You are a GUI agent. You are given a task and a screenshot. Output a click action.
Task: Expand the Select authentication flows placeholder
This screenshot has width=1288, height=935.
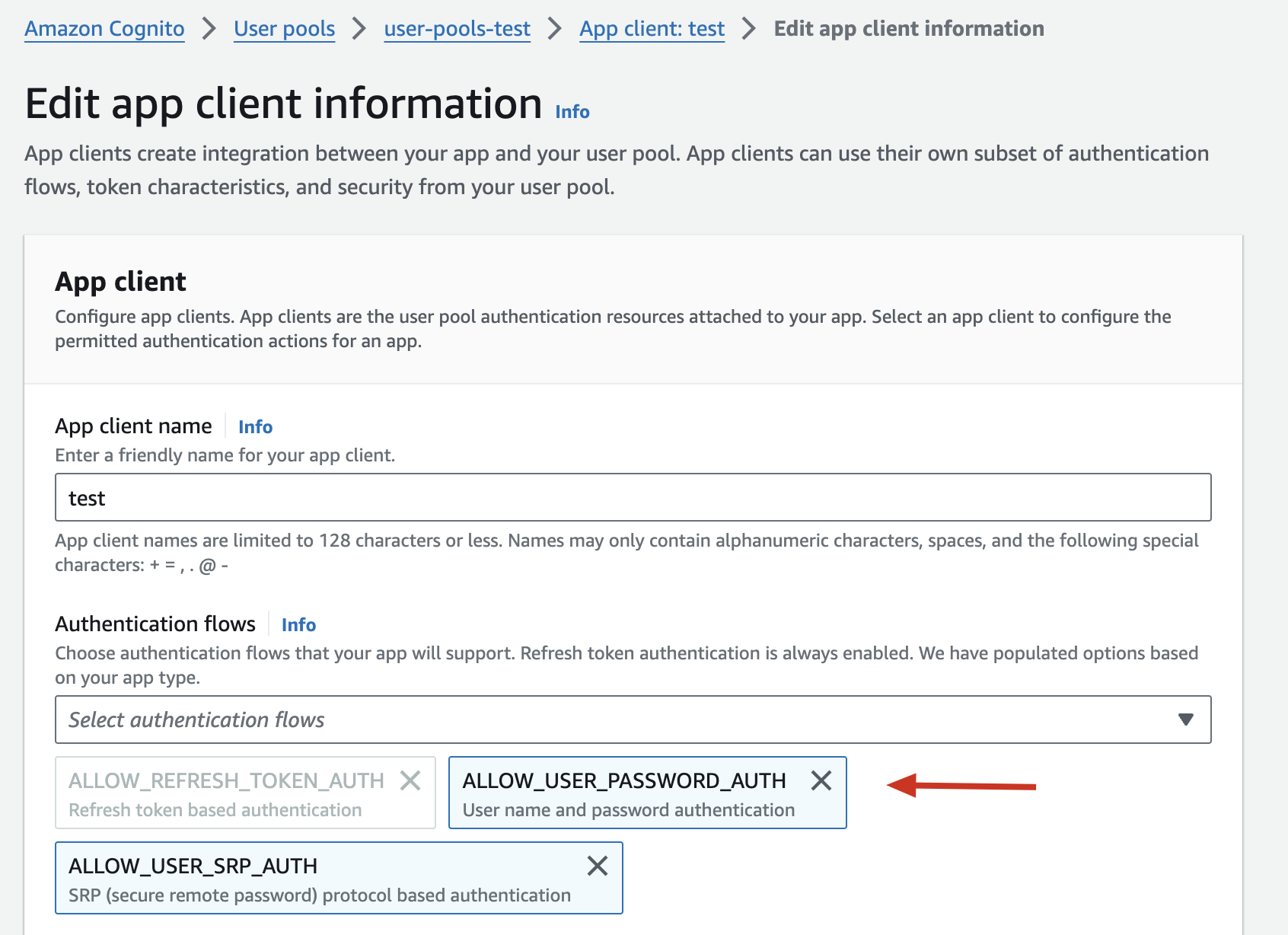pyautogui.click(x=196, y=720)
